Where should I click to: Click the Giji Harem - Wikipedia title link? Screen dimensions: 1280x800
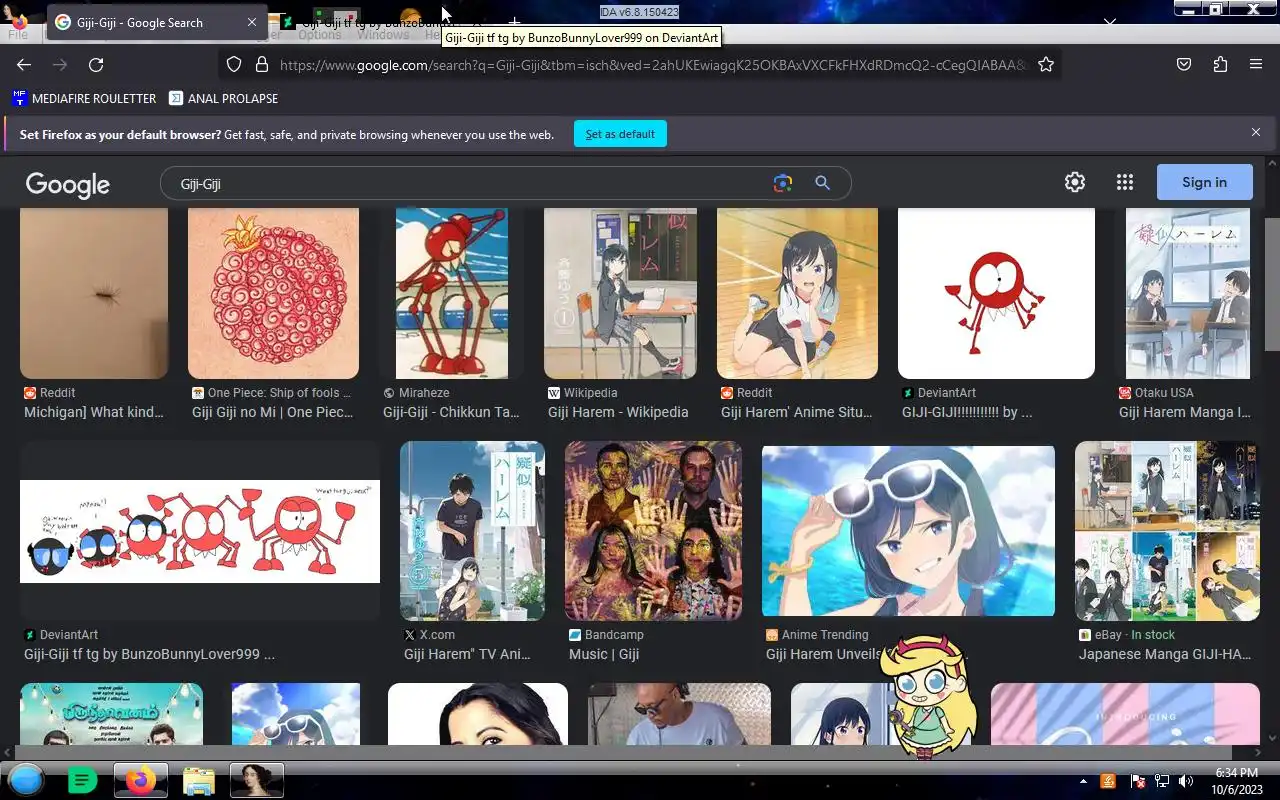[x=618, y=412]
